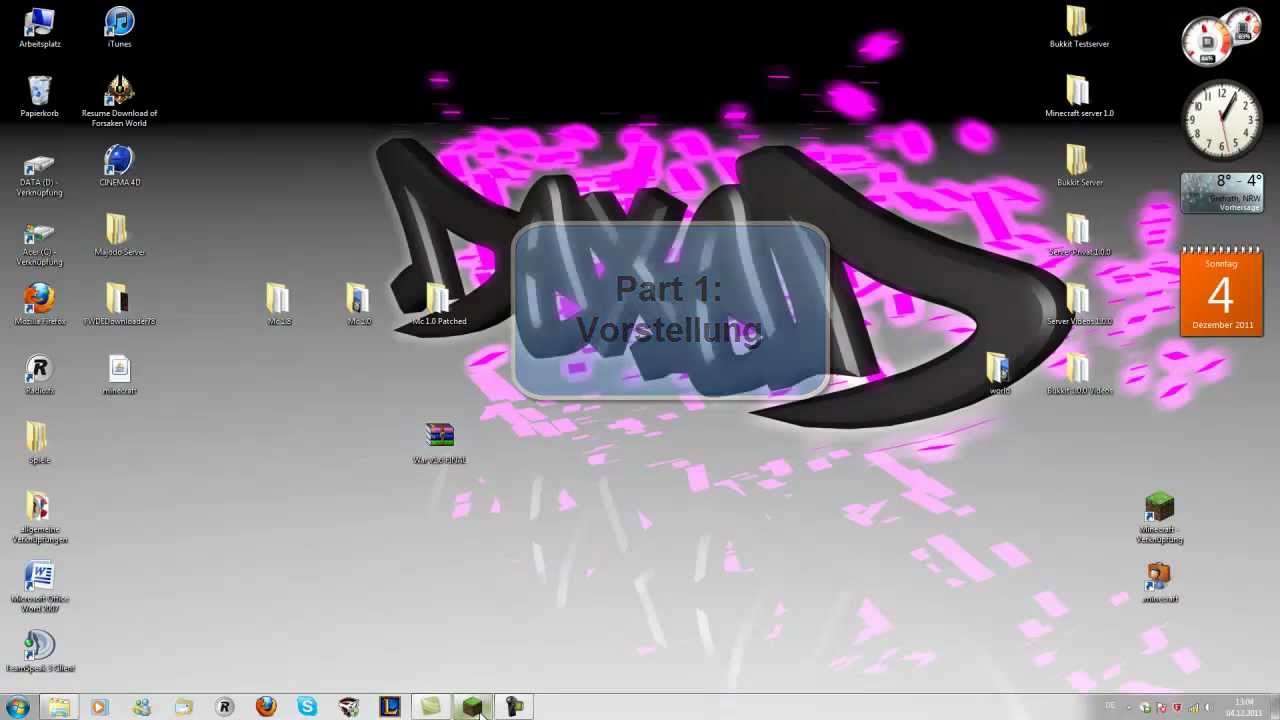Switch to the camera recorder taskbar window

click(x=515, y=707)
